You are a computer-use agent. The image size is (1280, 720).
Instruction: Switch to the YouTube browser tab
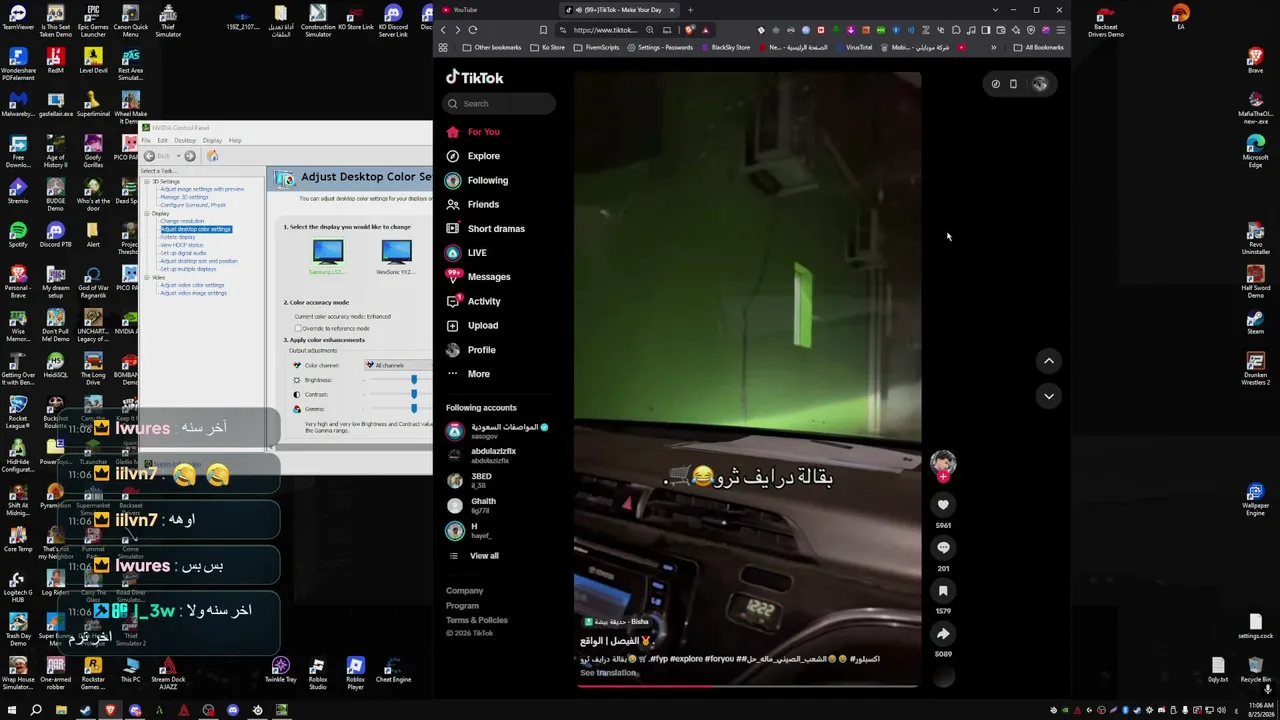496,10
